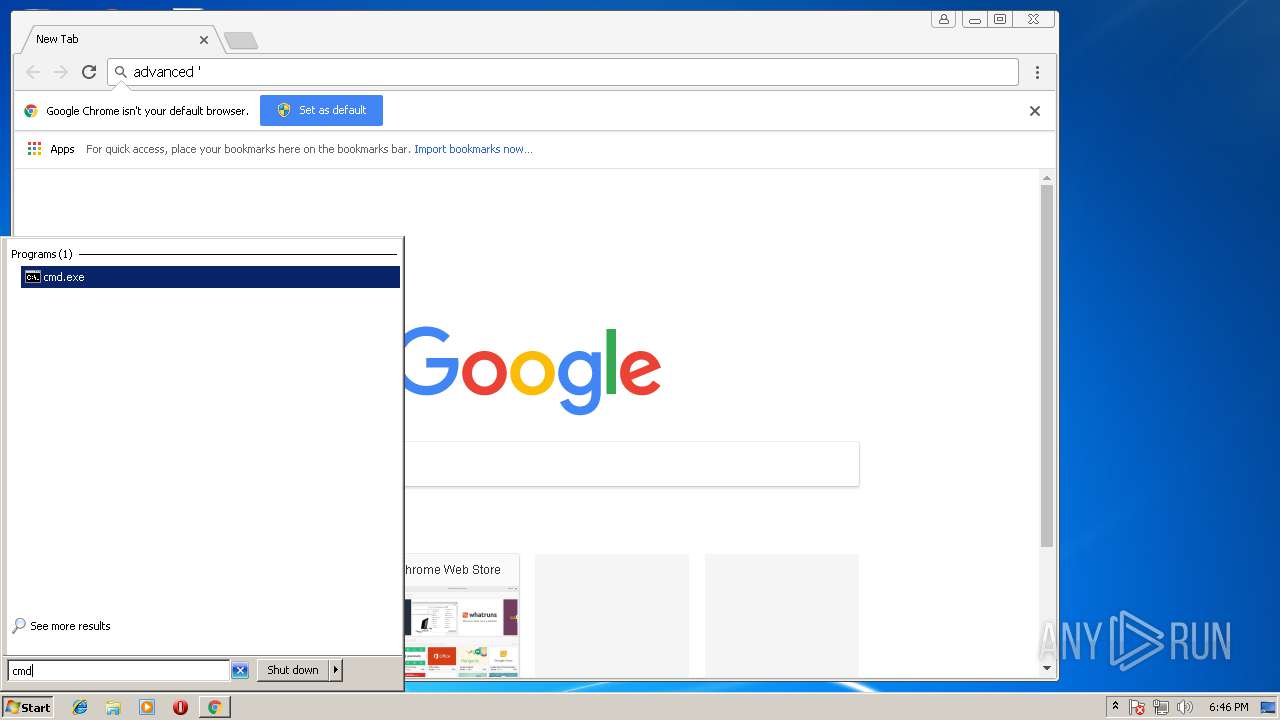Reload the page in Chrome
This screenshot has width=1280, height=720.
89,72
